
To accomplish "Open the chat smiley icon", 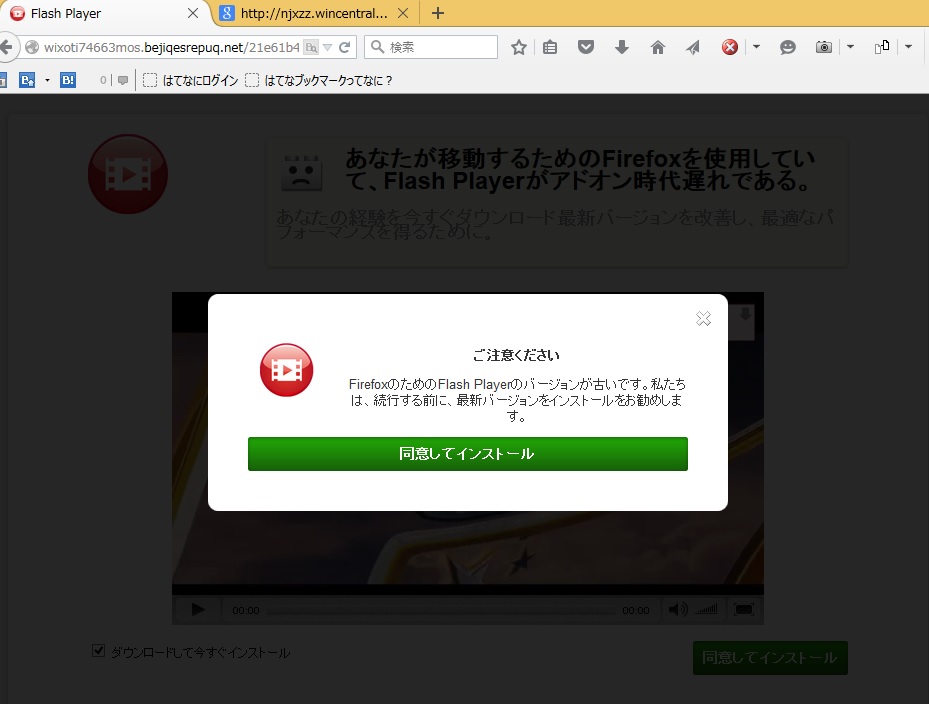I will (x=787, y=47).
